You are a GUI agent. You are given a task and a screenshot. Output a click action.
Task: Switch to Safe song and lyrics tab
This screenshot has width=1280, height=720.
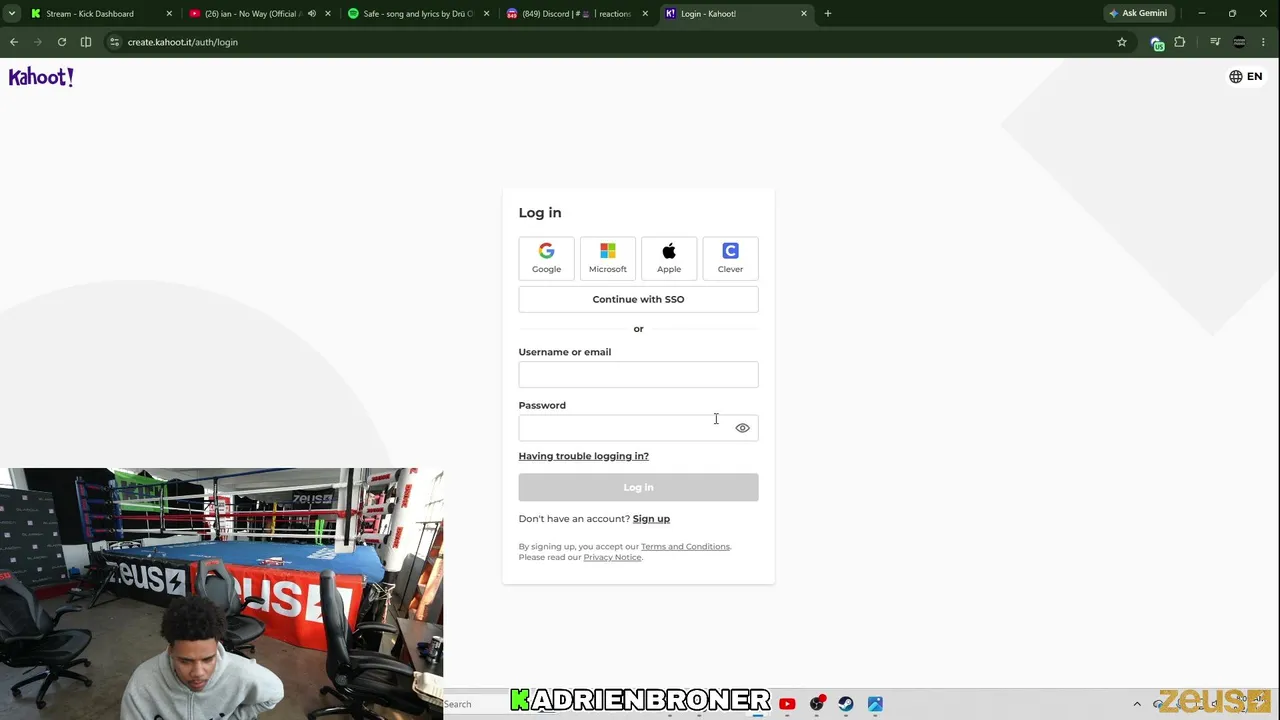point(418,14)
